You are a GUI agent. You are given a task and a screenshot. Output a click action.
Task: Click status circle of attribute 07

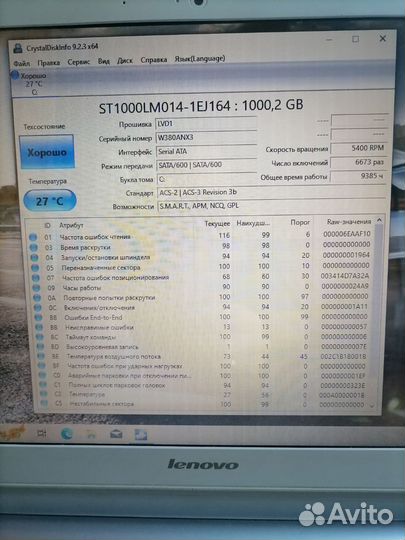36,277
